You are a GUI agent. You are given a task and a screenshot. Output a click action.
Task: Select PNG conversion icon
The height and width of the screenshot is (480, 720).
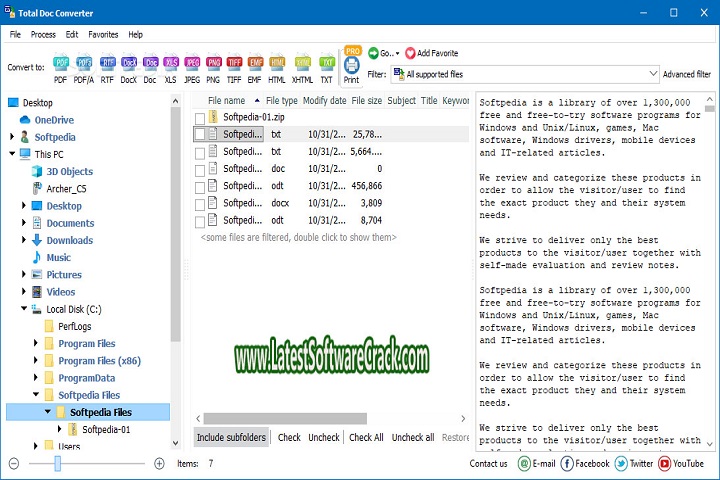[213, 63]
